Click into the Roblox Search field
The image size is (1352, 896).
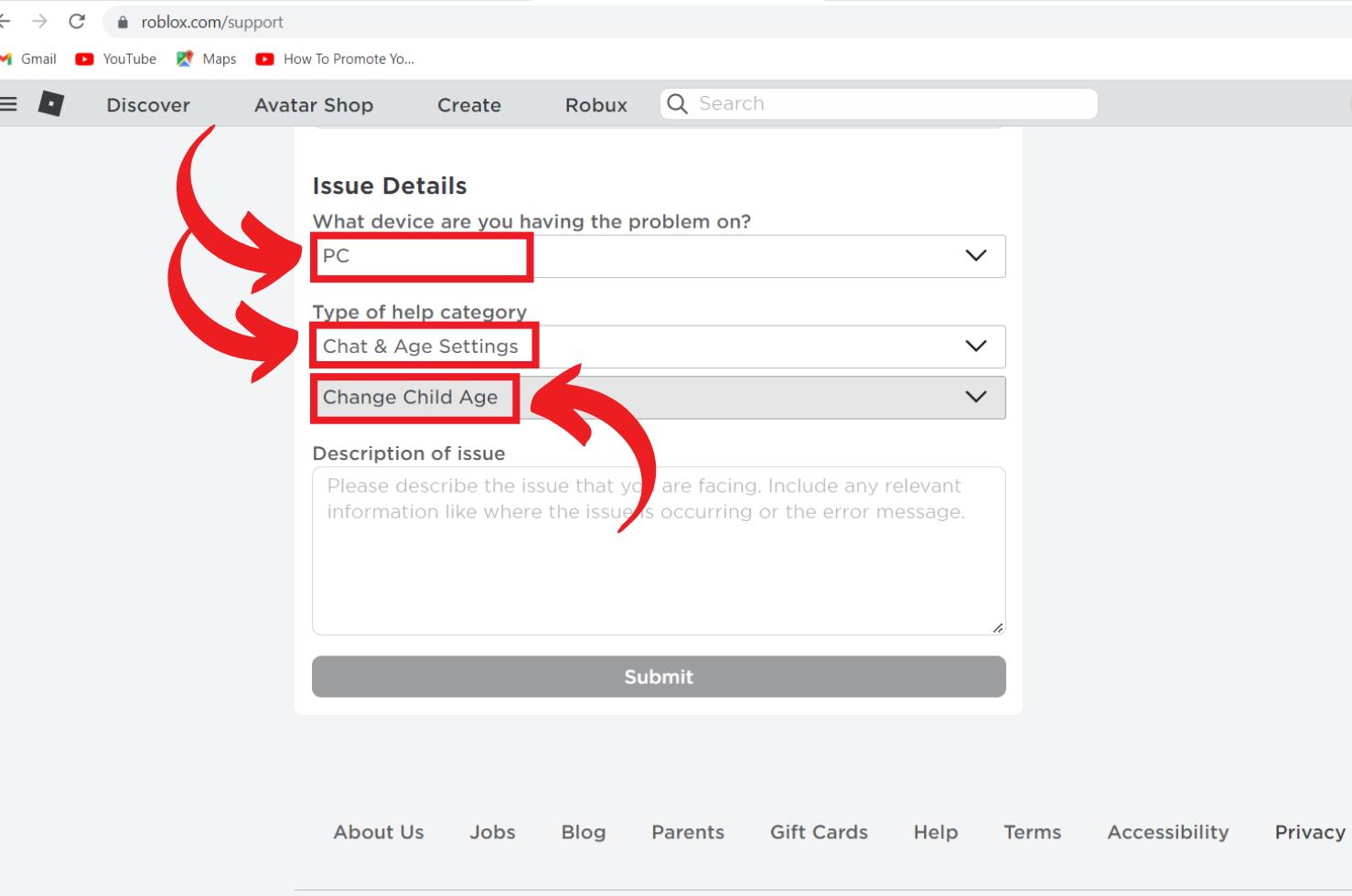878,103
